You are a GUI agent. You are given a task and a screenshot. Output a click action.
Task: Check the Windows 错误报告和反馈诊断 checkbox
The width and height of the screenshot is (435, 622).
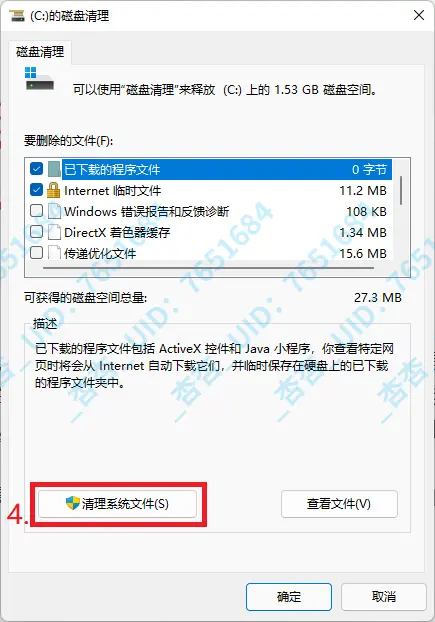click(x=36, y=211)
